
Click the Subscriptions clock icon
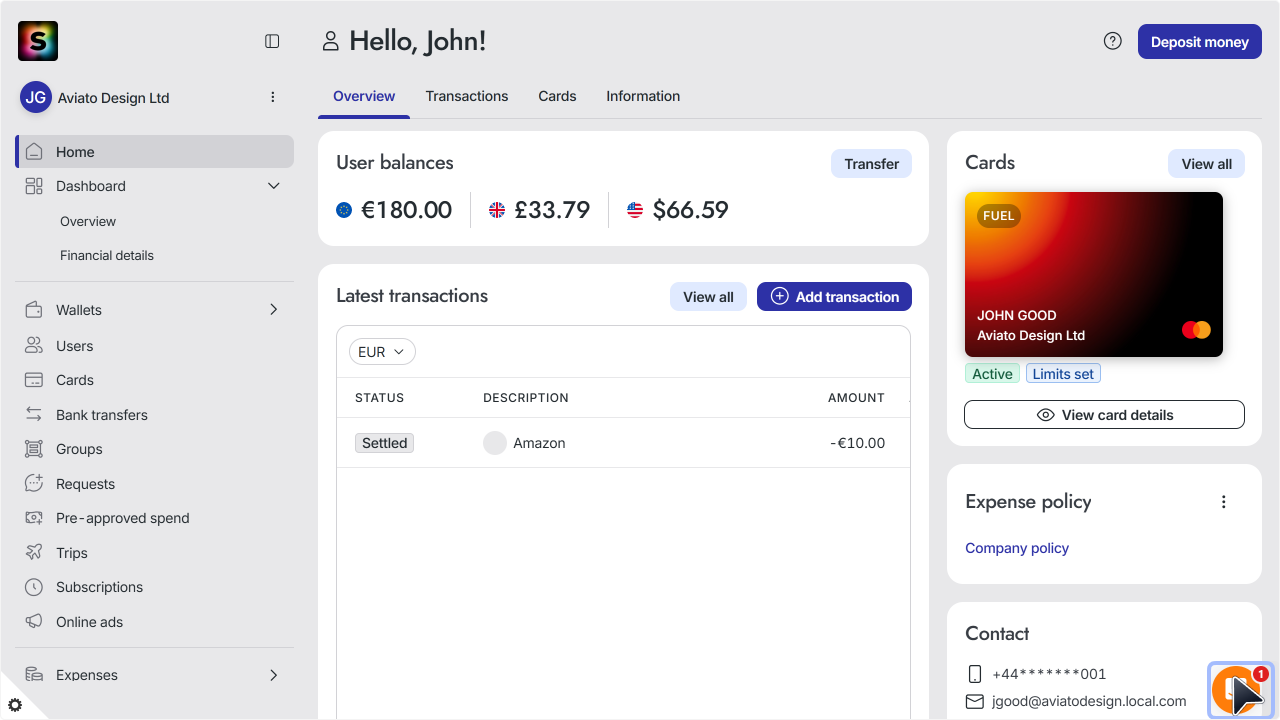(x=34, y=587)
